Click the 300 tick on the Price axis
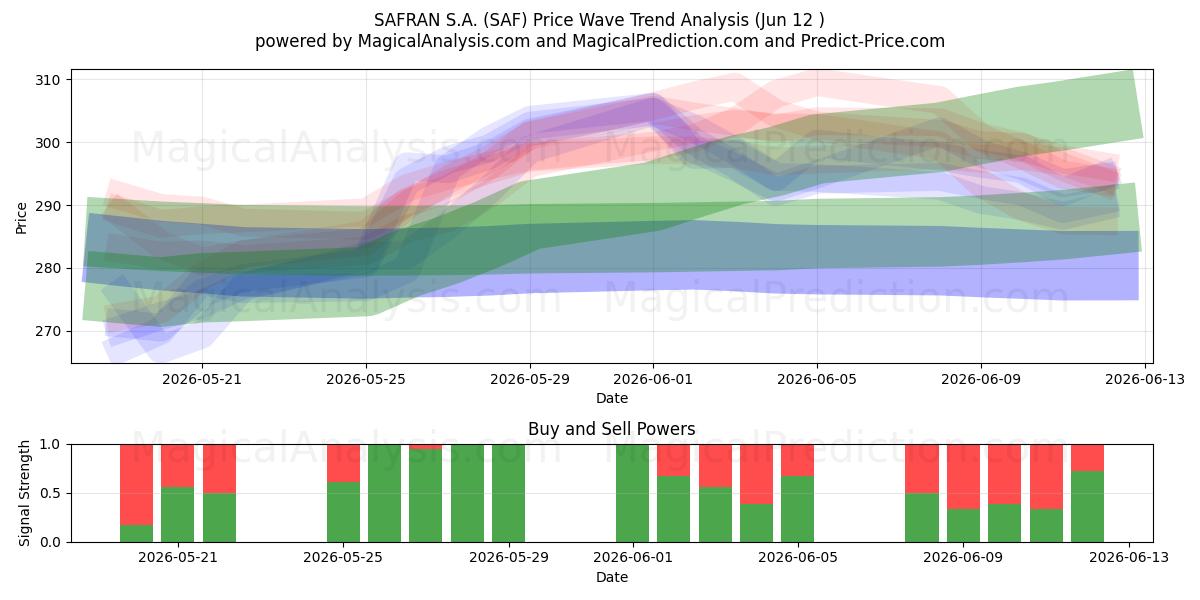This screenshot has height=600, width=1200. click(48, 143)
